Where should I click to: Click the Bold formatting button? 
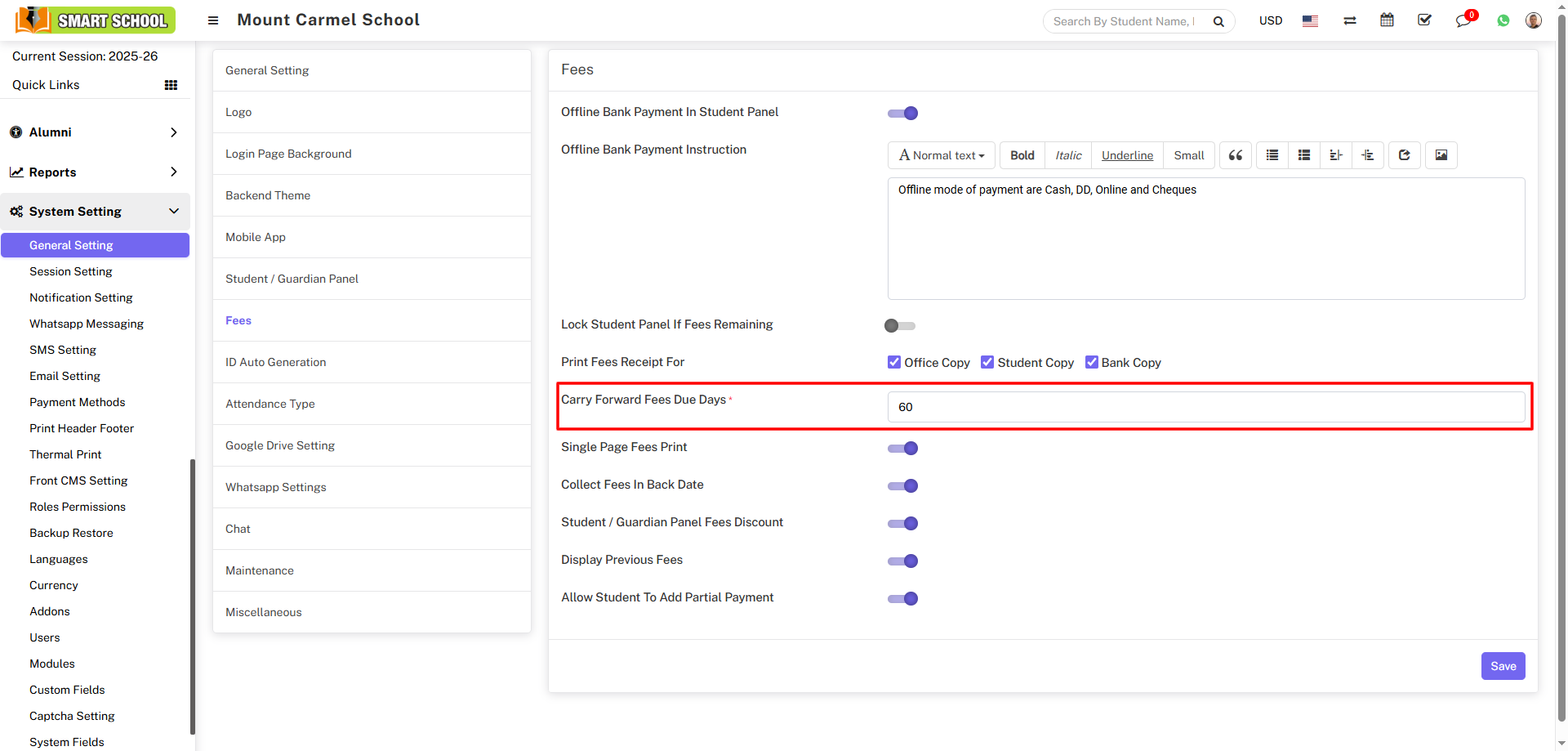coord(1022,155)
